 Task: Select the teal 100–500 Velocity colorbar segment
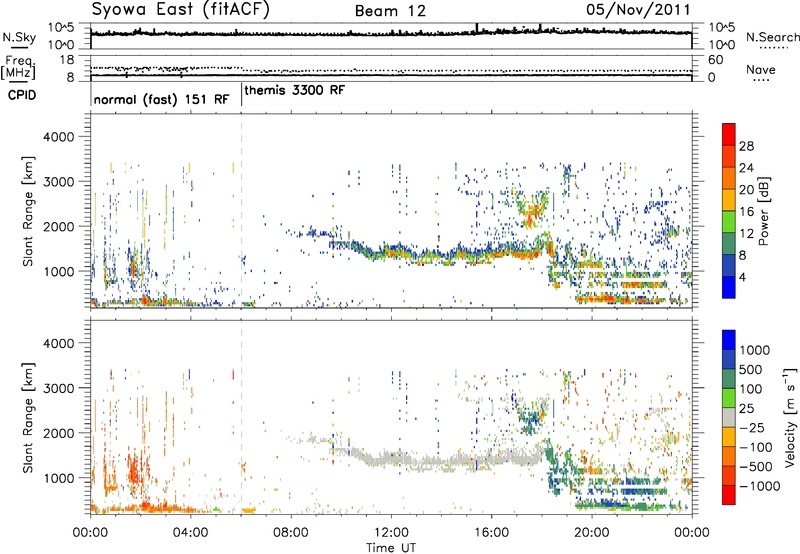pos(729,379)
